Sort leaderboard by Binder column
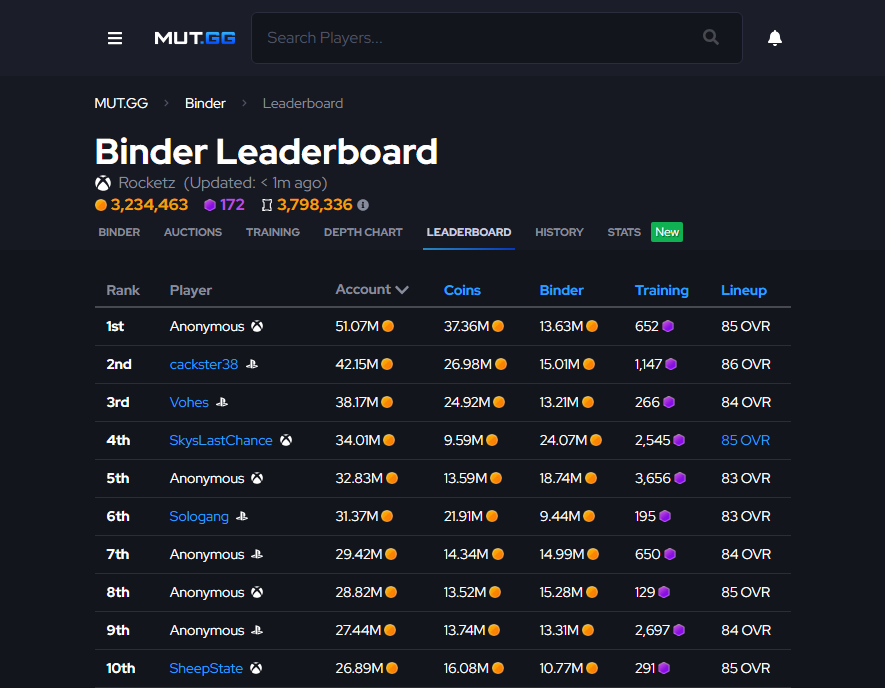Screen dimensions: 885x688 coord(561,290)
